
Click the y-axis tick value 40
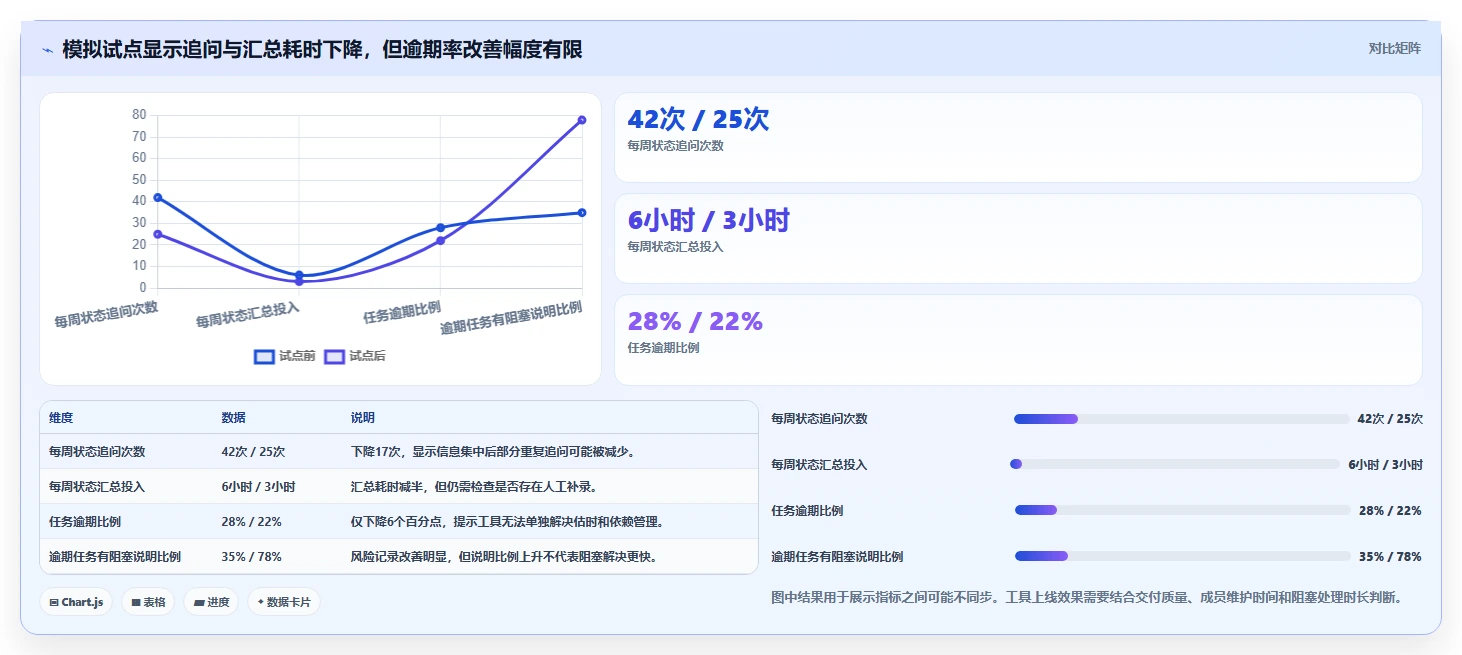tap(139, 201)
